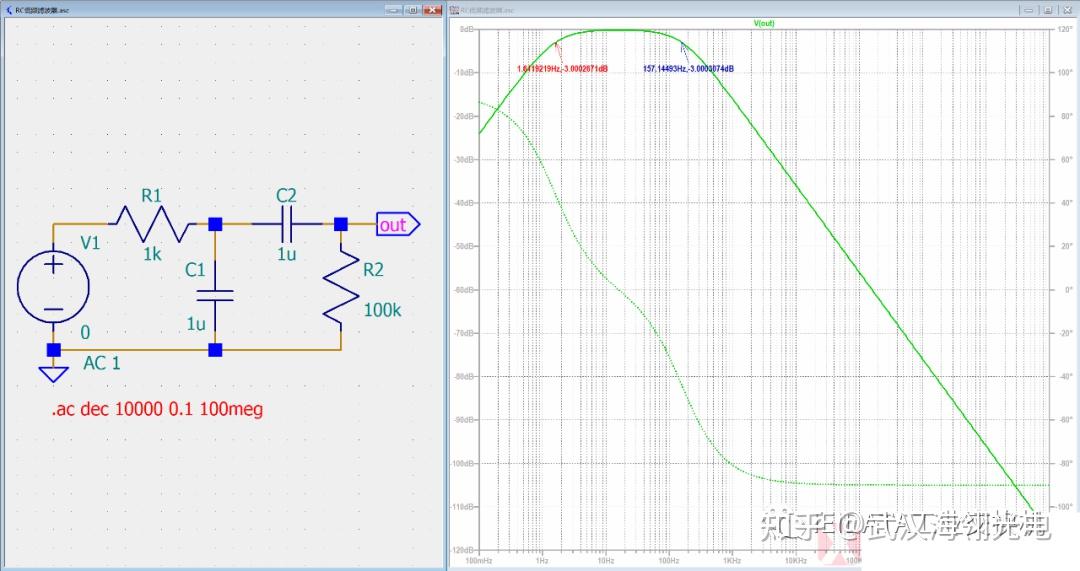Close the waveform plot window
Viewport: 1080px width, 571px height.
point(1068,10)
